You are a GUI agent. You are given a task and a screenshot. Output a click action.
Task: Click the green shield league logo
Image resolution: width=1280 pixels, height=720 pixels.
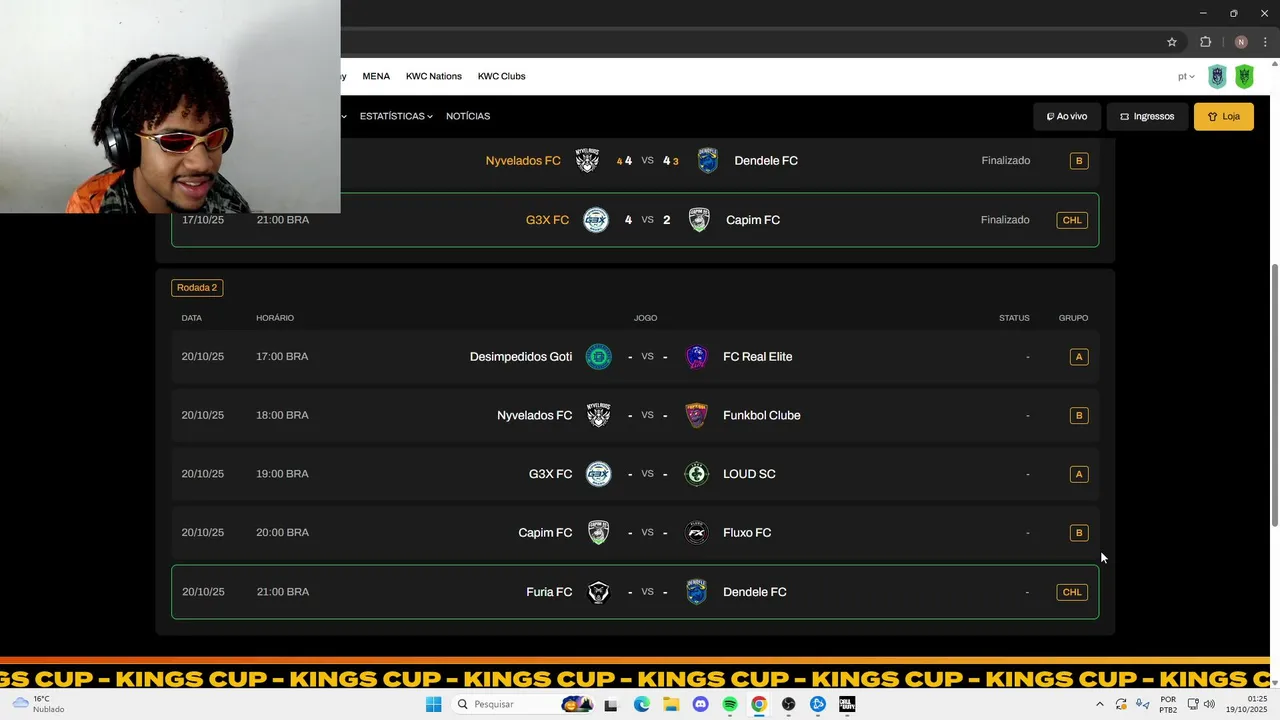coord(1244,76)
